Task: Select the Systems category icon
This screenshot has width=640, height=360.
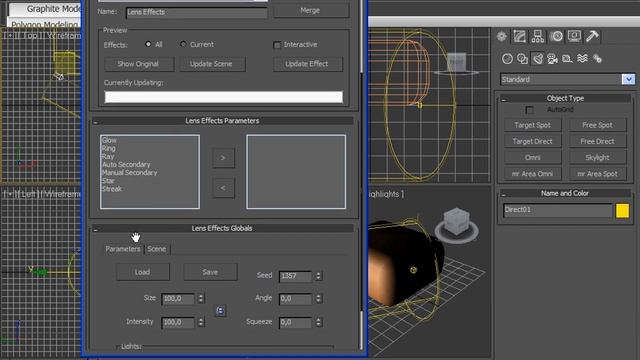Action: click(598, 59)
